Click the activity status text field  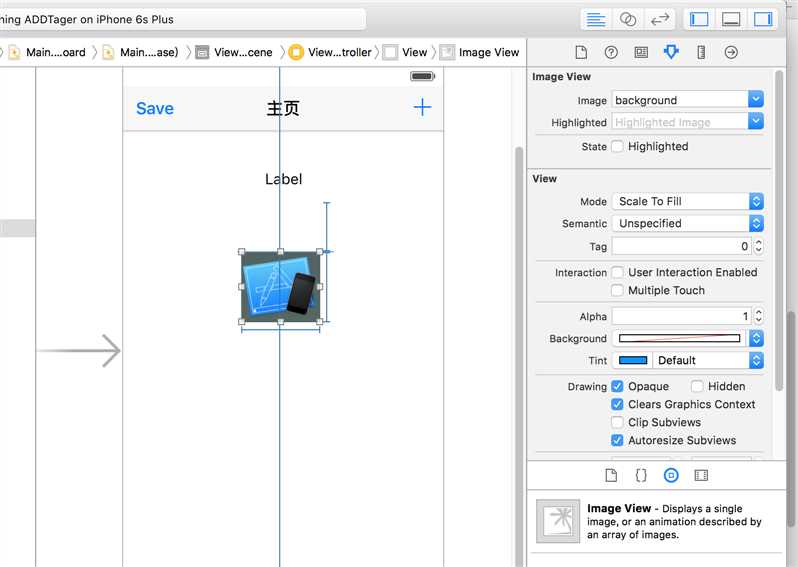(181, 19)
